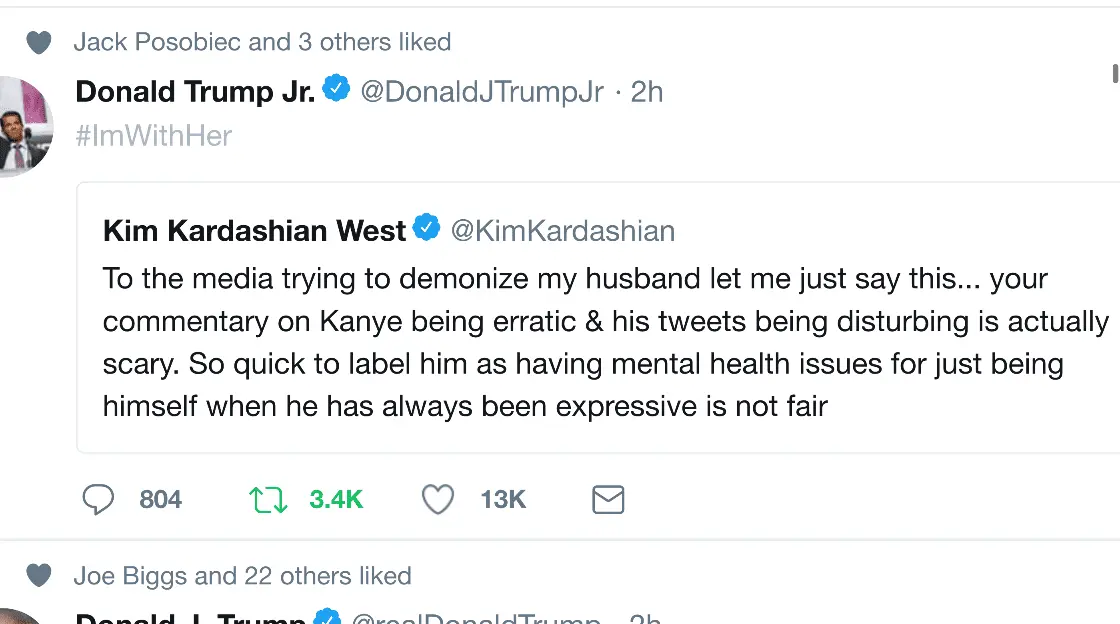Click the 3.4K retweet count
Viewport: 1120px width, 624px height.
tap(336, 499)
